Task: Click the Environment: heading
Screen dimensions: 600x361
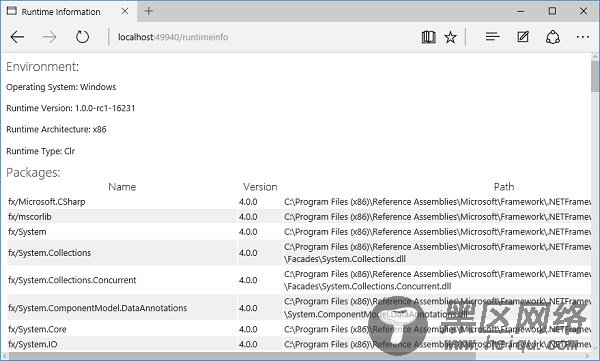Action: pos(42,67)
